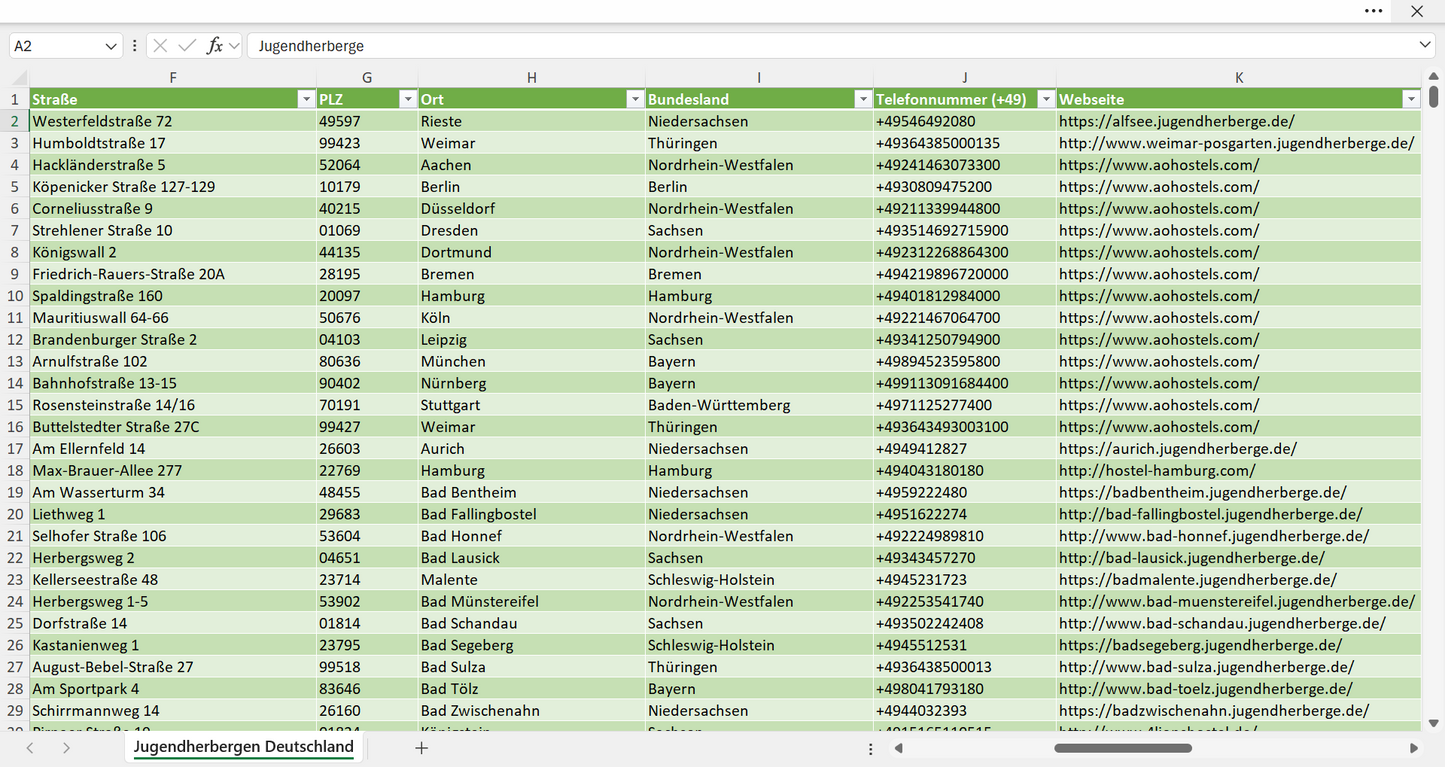1445x767 pixels.
Task: Click the sheet tab bar options dots
Action: coord(871,748)
